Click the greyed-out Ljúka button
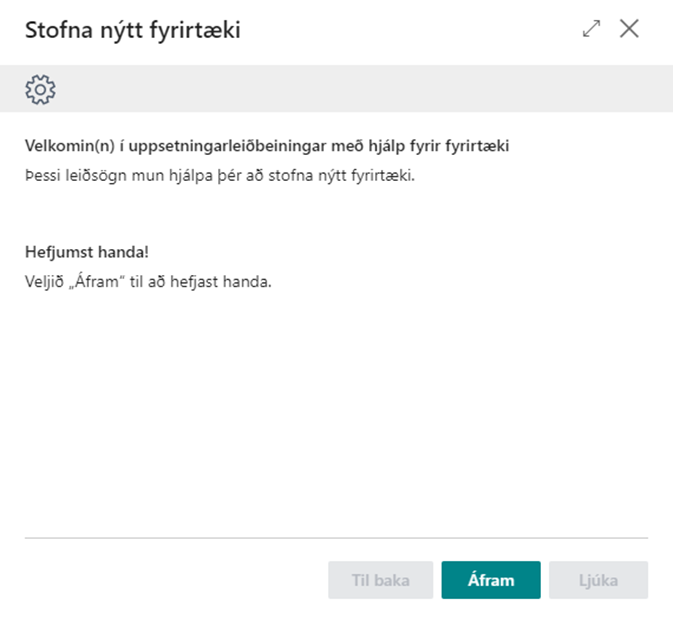The height and width of the screenshot is (619, 673). pos(598,580)
